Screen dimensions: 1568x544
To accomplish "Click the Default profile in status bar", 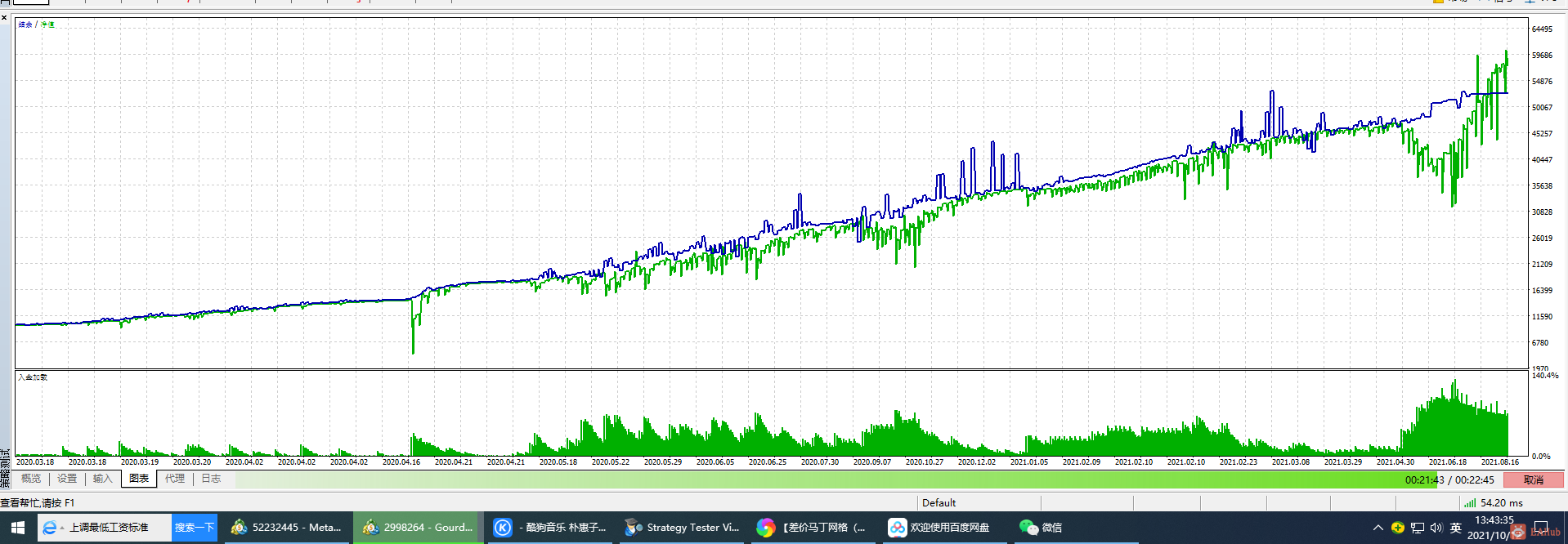I will click(x=939, y=503).
